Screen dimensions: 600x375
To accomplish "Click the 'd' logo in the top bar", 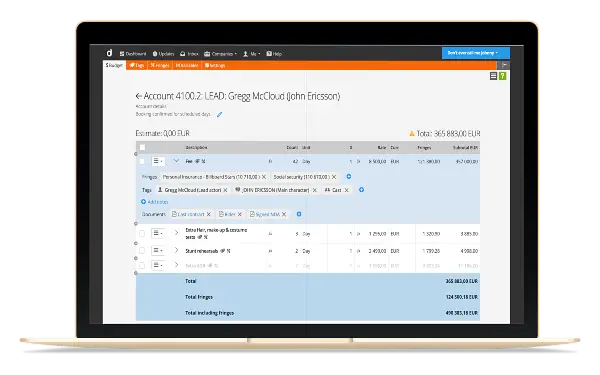I will click(x=109, y=53).
